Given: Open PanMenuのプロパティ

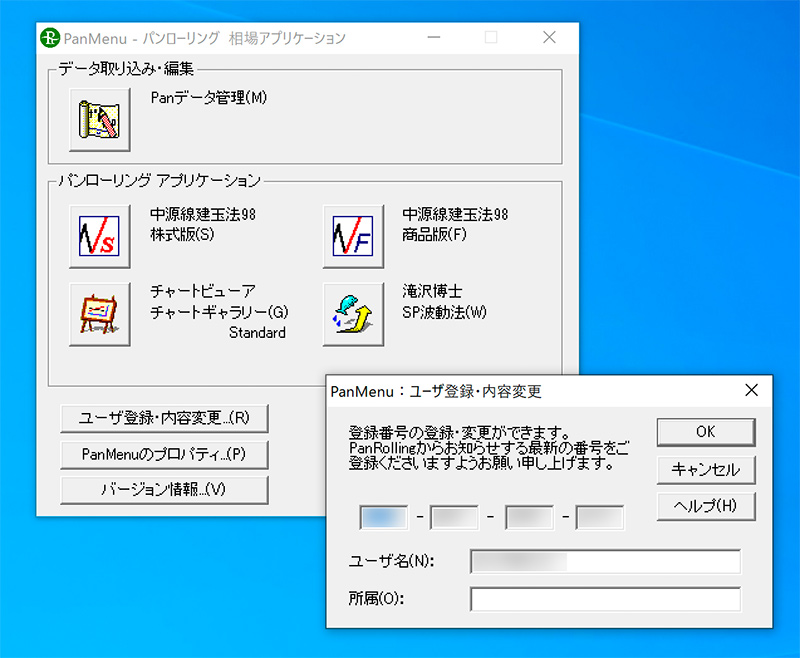Looking at the screenshot, I should tap(166, 454).
